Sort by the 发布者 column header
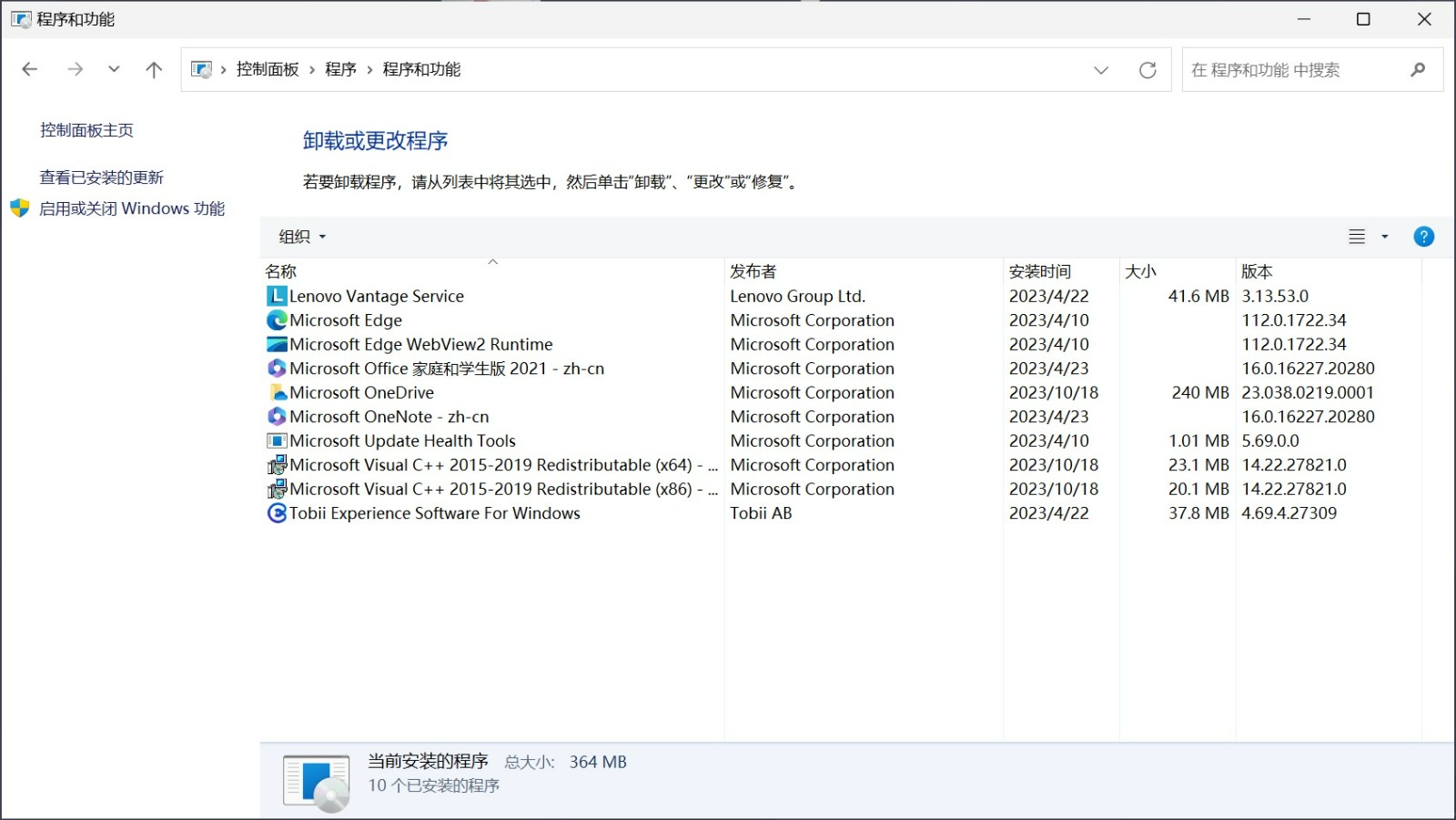 (x=864, y=271)
